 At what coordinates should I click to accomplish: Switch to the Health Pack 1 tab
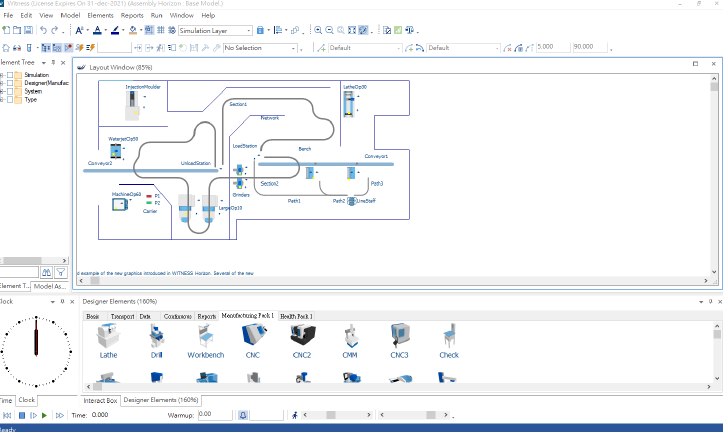(x=296, y=316)
